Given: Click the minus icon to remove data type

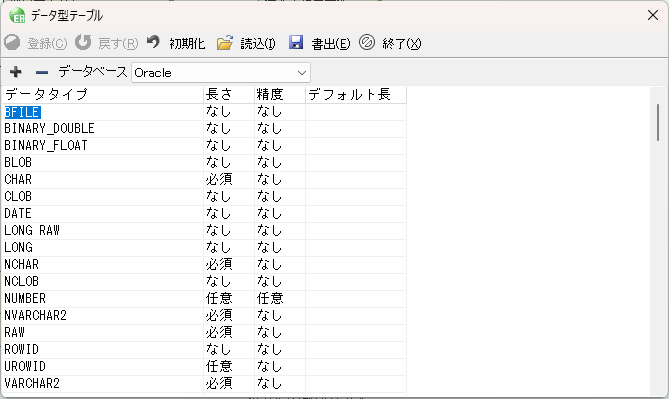Looking at the screenshot, I should 42,73.
